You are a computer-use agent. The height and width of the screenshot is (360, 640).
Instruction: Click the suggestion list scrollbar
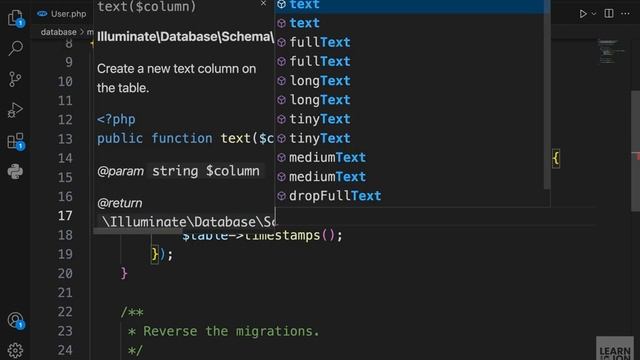pyautogui.click(x=547, y=95)
